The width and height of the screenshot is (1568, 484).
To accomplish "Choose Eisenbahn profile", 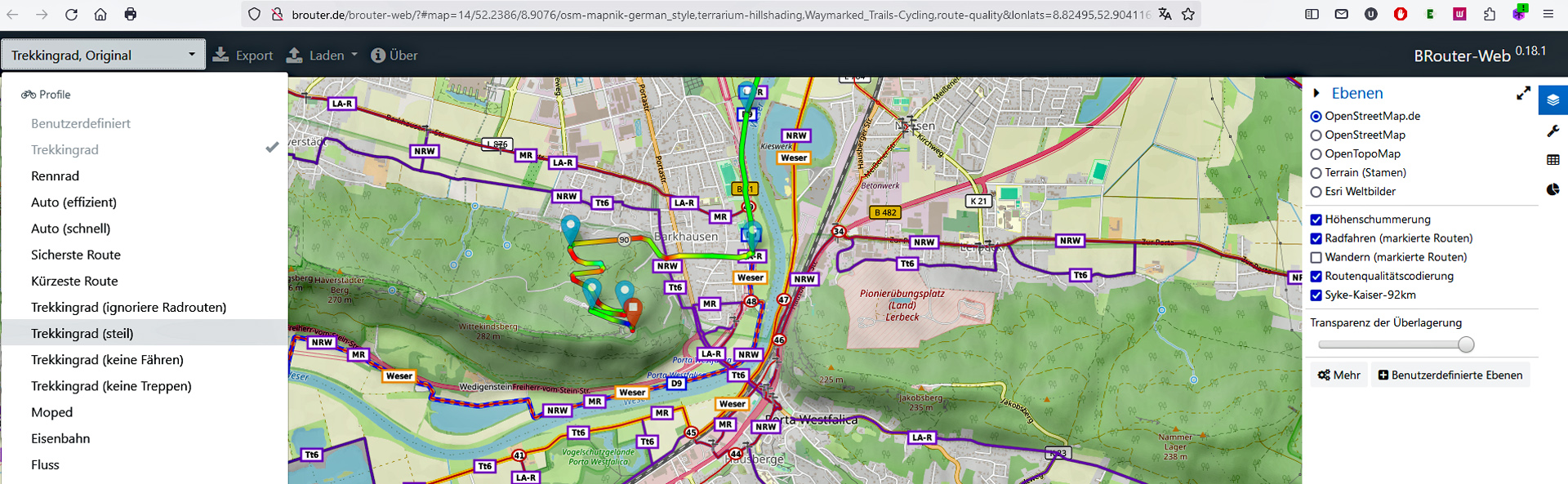I will (145, 438).
